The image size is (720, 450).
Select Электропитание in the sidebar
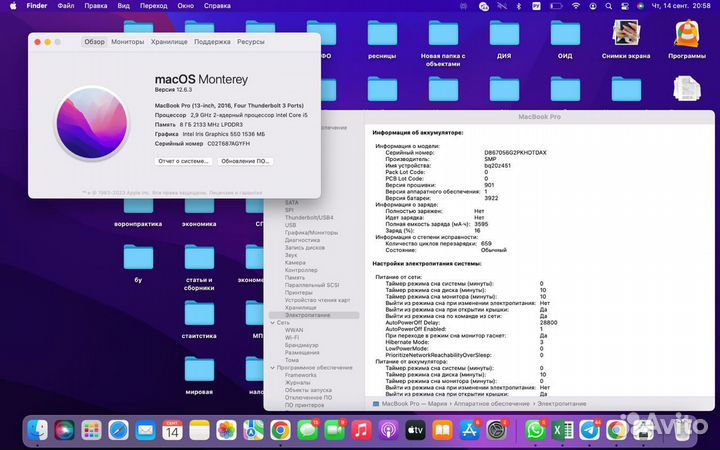314,315
